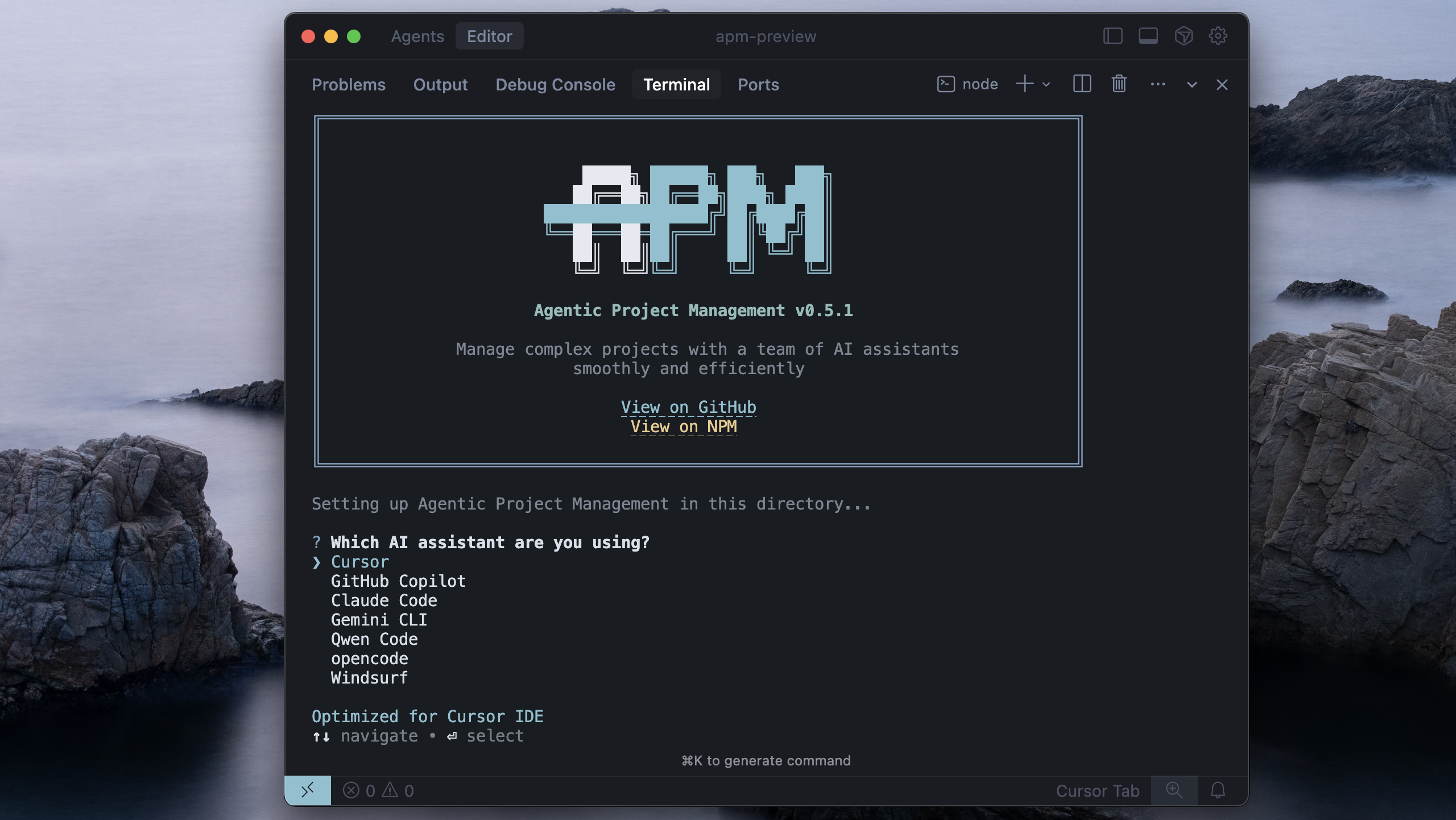Toggle the primary sidebar layout icon
The width and height of the screenshot is (1456, 820).
coord(1113,36)
